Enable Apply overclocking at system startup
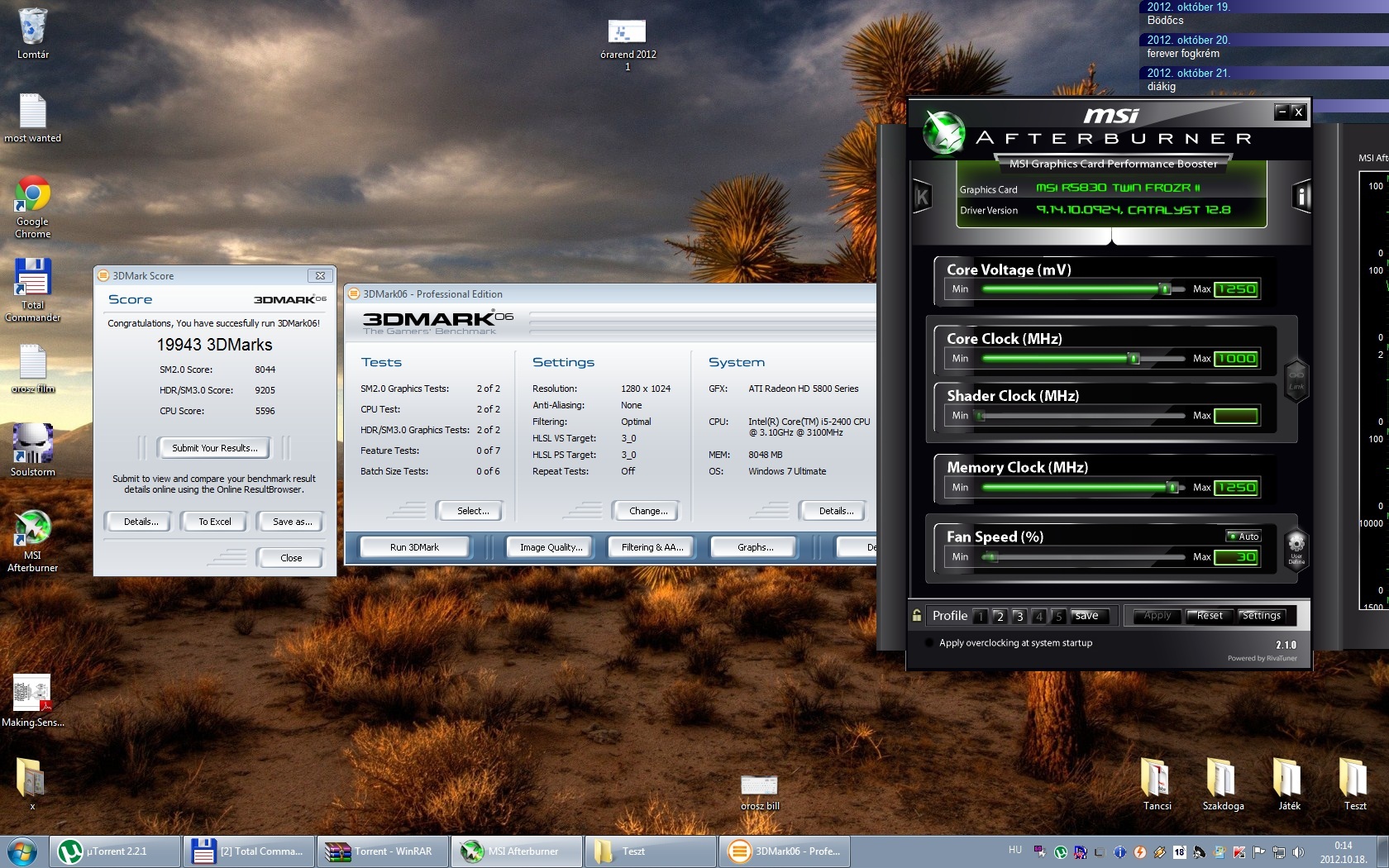The image size is (1389, 868). click(x=929, y=642)
